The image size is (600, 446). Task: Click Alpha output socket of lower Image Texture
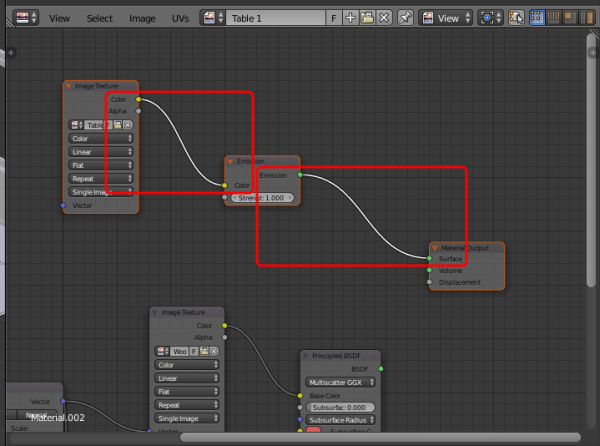click(225, 337)
